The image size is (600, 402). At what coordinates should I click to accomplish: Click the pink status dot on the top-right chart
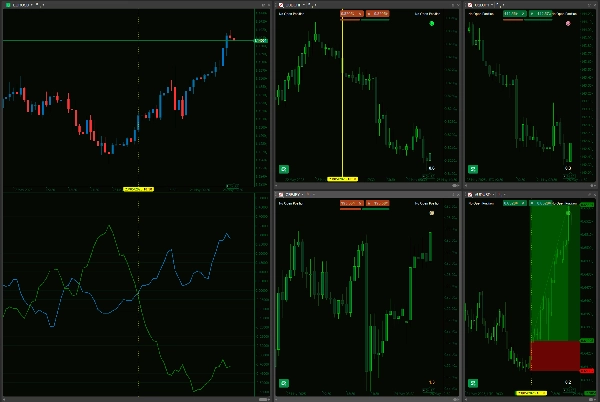pos(568,23)
